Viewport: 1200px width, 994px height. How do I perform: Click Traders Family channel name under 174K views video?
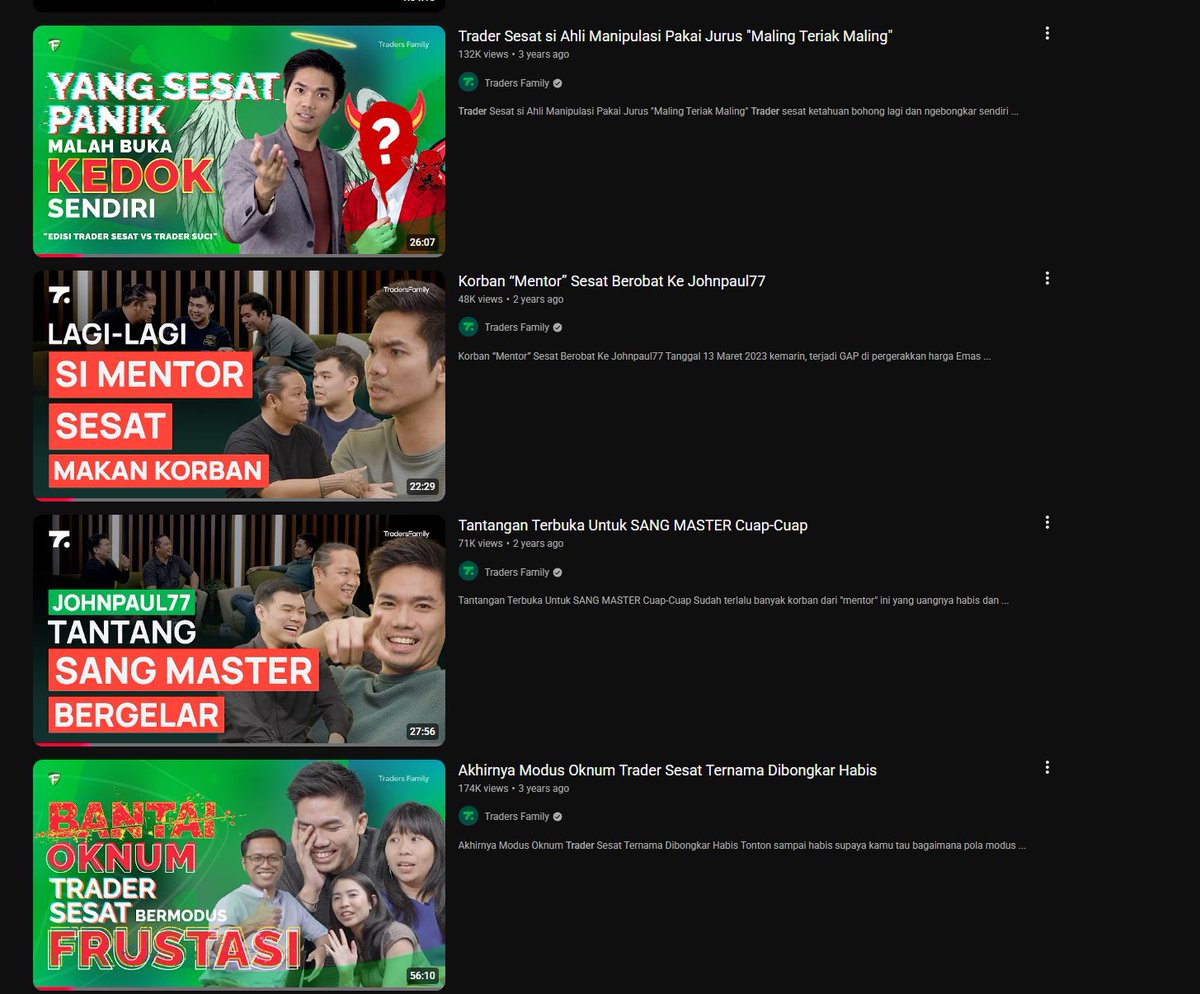[x=517, y=816]
